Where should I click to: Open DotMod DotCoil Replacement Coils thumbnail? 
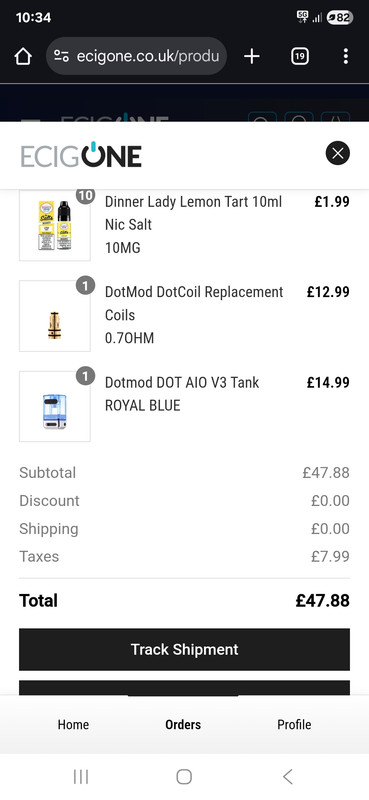[x=55, y=316]
